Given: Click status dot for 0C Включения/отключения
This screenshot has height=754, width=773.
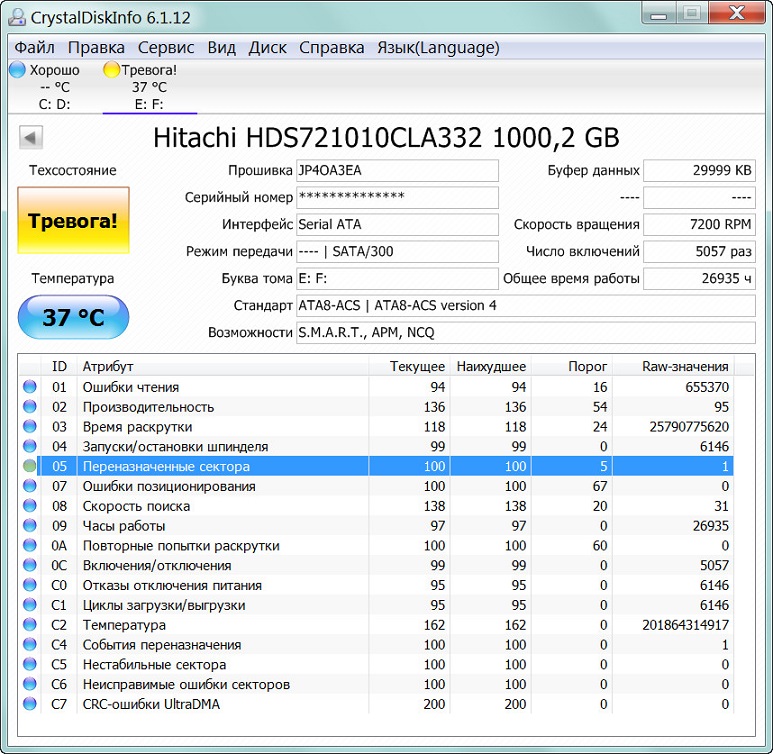Looking at the screenshot, I should (30, 565).
